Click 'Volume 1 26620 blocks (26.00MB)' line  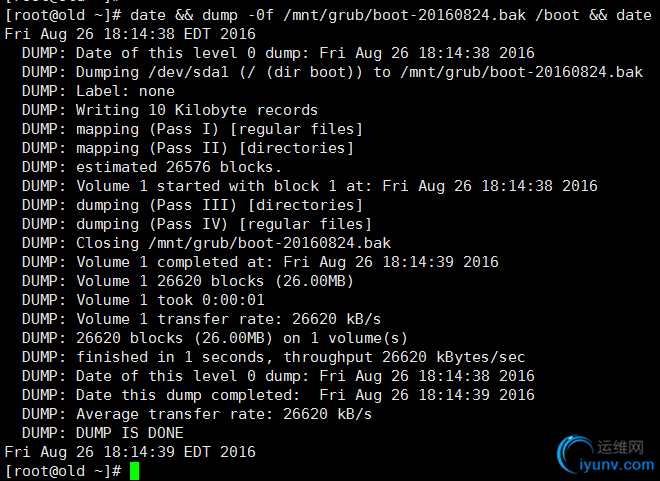tap(188, 281)
